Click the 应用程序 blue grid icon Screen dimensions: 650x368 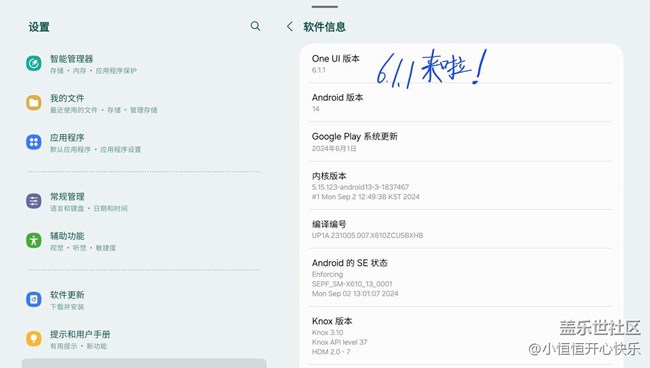click(x=34, y=142)
